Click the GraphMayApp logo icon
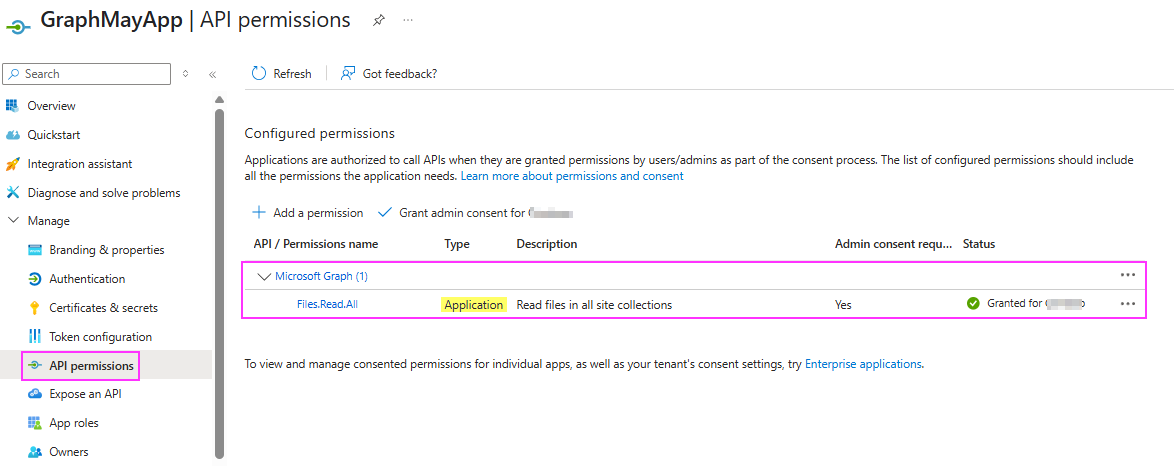 coord(18,25)
